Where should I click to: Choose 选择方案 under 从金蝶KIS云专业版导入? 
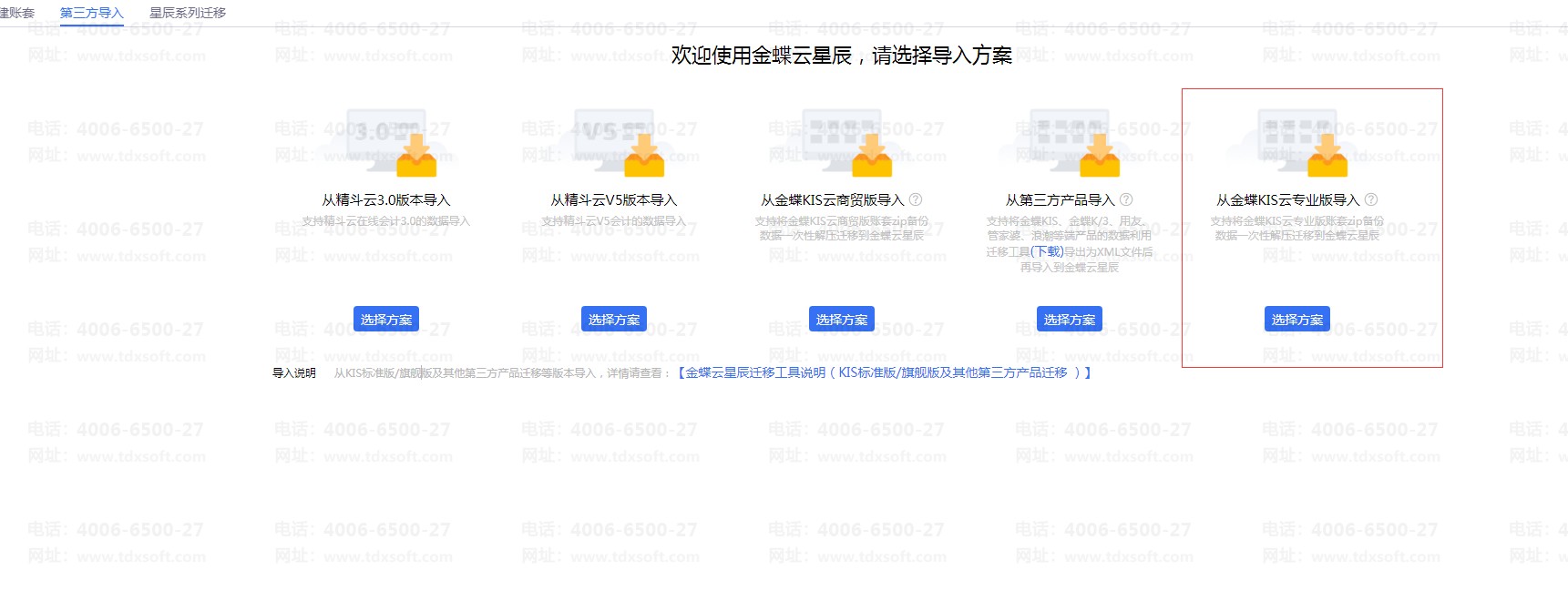1297,320
